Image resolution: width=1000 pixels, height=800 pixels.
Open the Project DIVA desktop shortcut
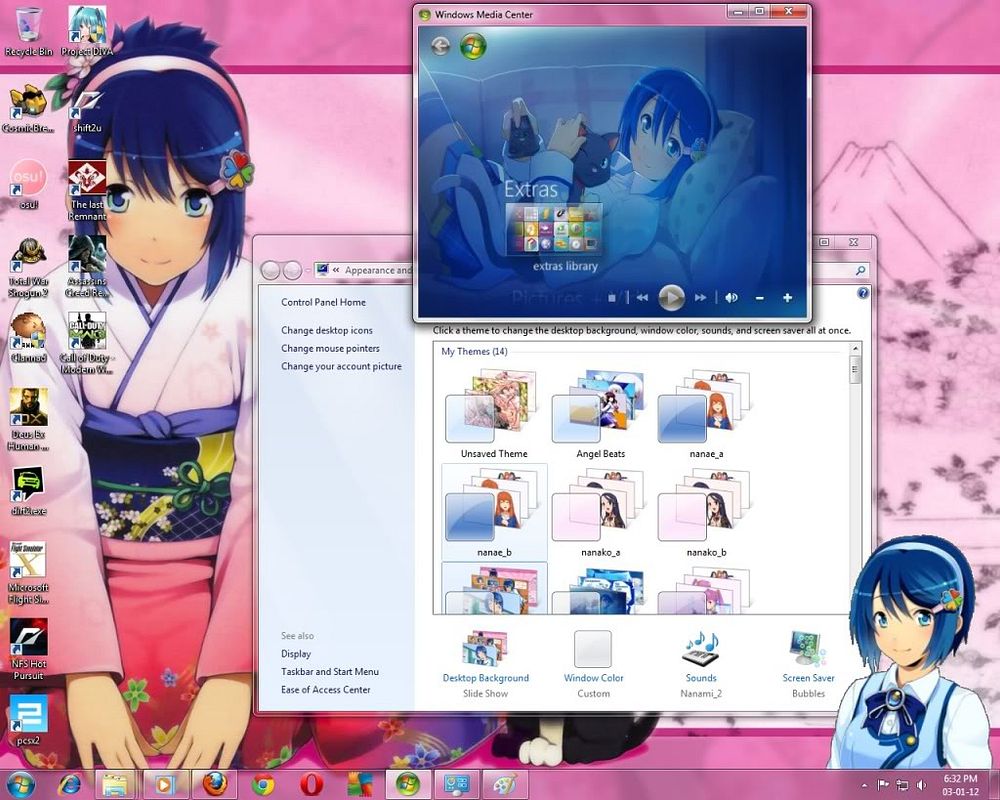87,31
